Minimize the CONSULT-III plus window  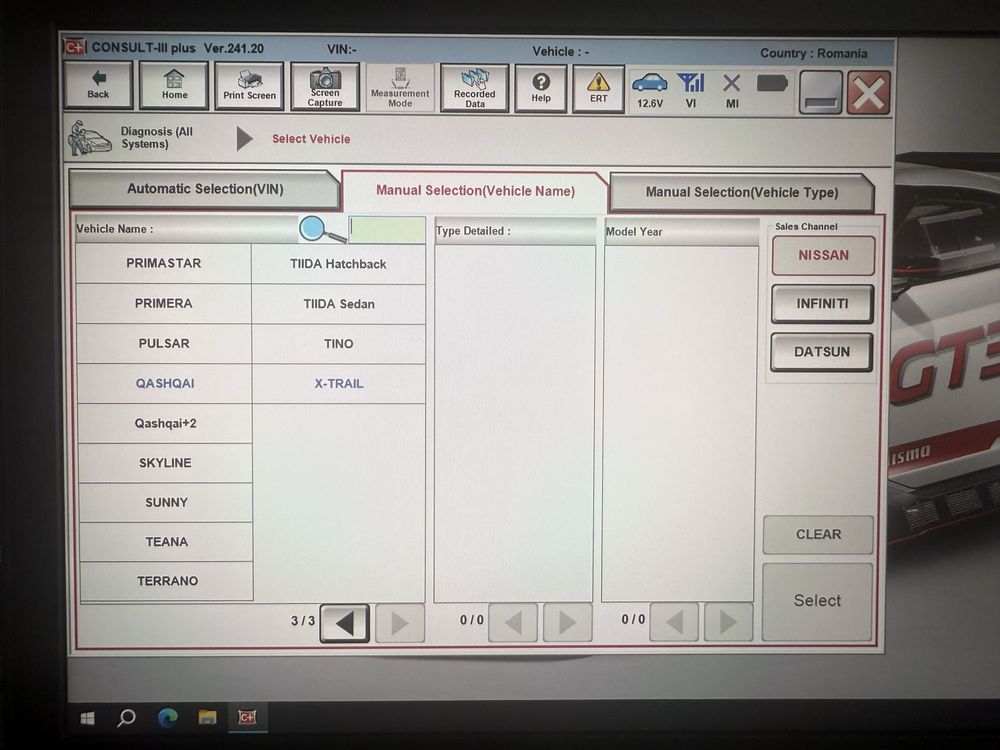(x=820, y=94)
